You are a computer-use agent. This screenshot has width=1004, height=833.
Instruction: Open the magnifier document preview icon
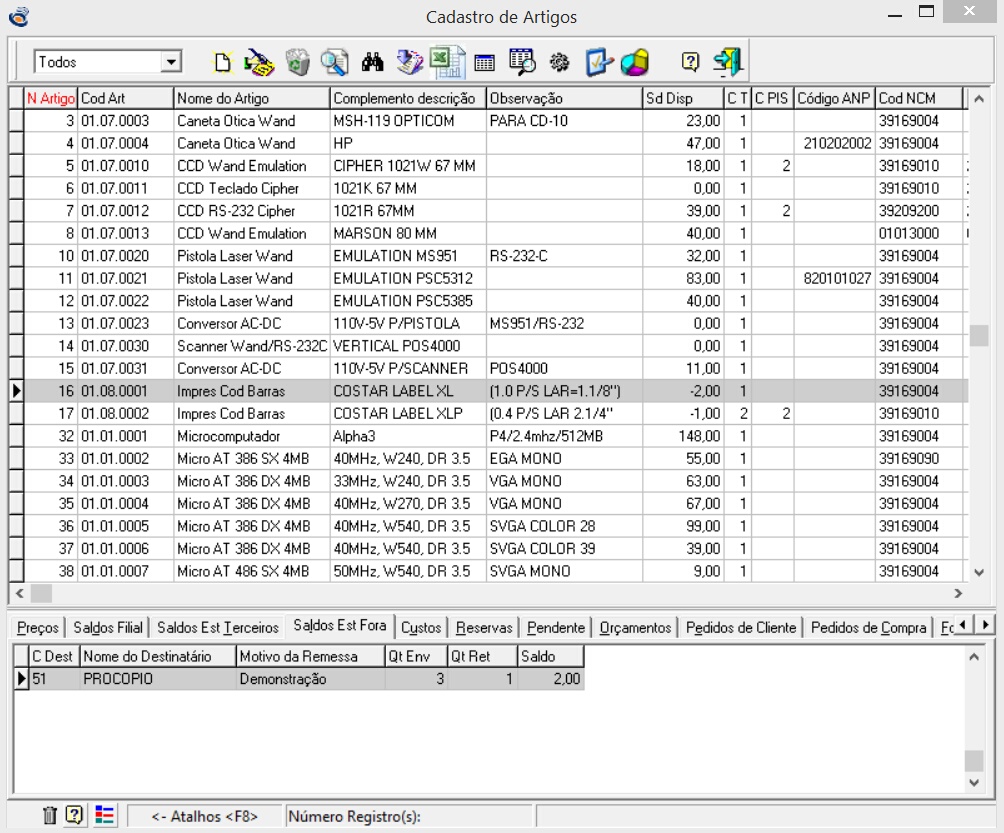pos(334,62)
